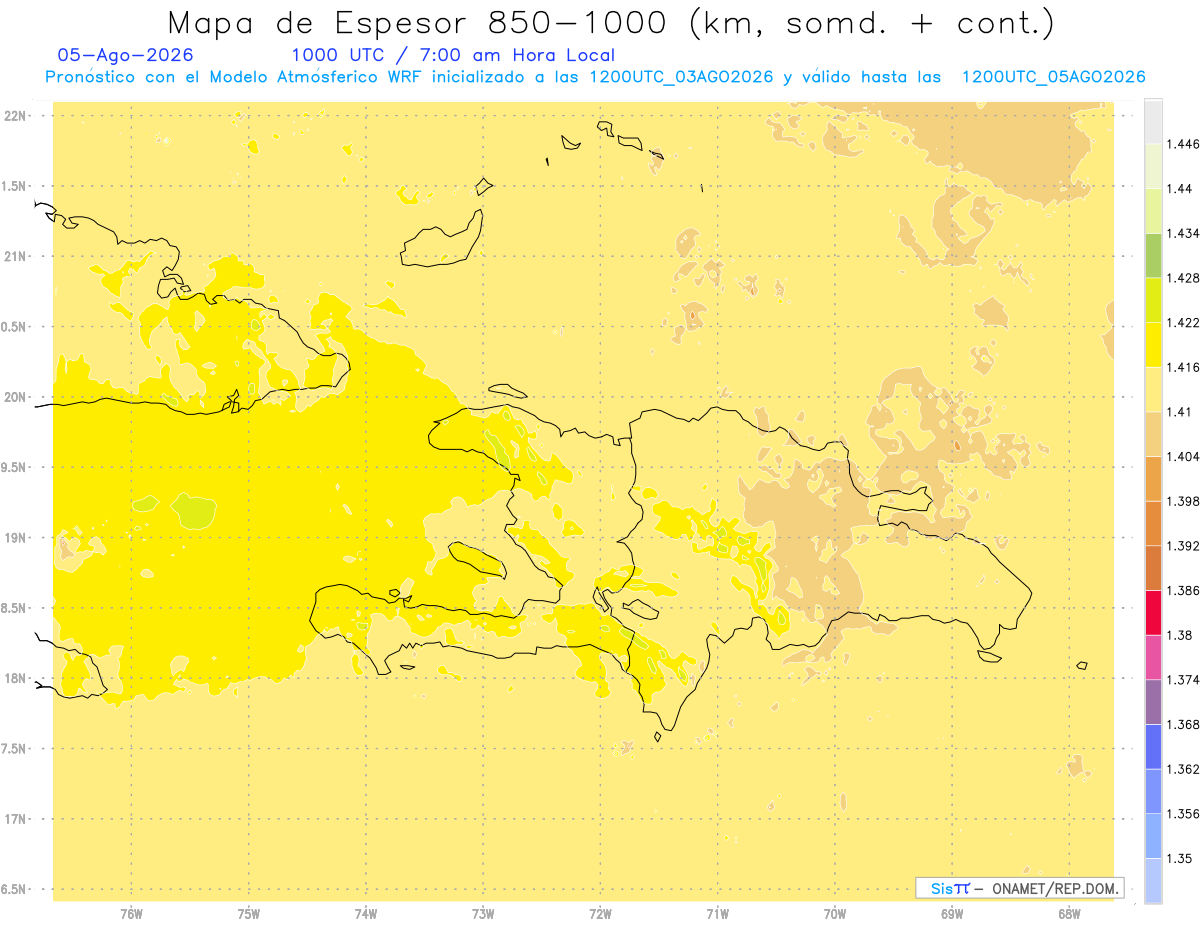Click the legend value "1.422"
This screenshot has width=1200, height=927.
(1183, 323)
